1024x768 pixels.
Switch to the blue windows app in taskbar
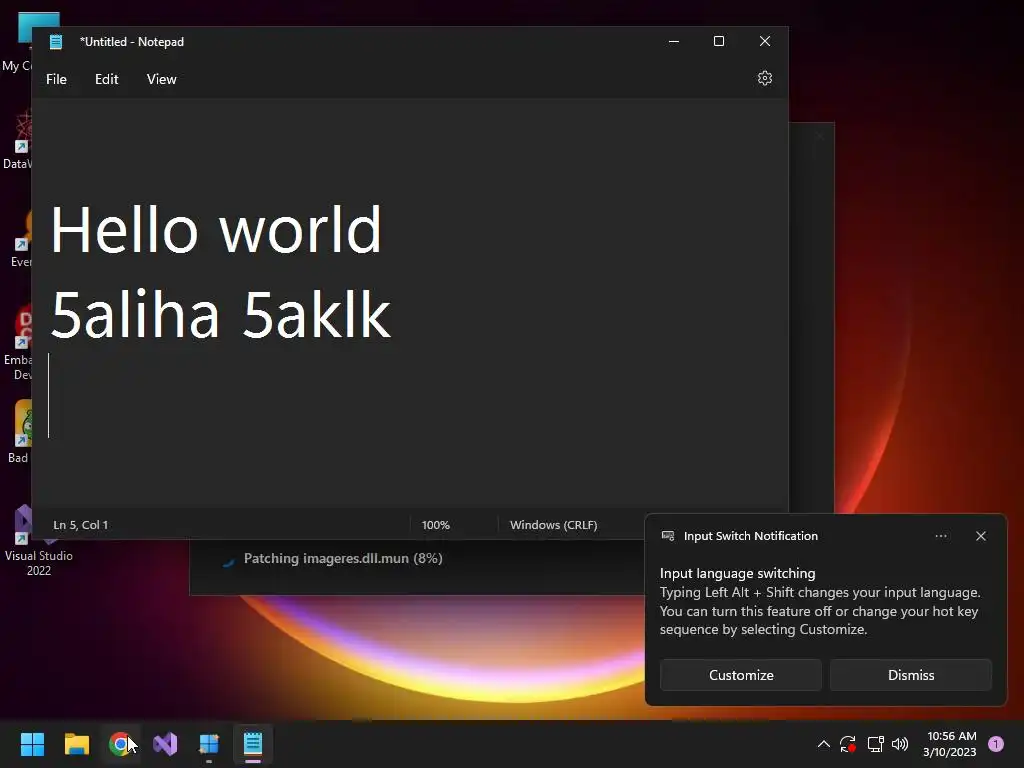(209, 744)
